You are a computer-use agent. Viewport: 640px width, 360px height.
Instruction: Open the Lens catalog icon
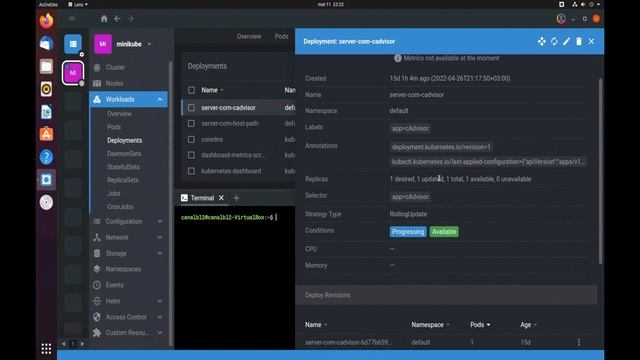click(x=73, y=44)
